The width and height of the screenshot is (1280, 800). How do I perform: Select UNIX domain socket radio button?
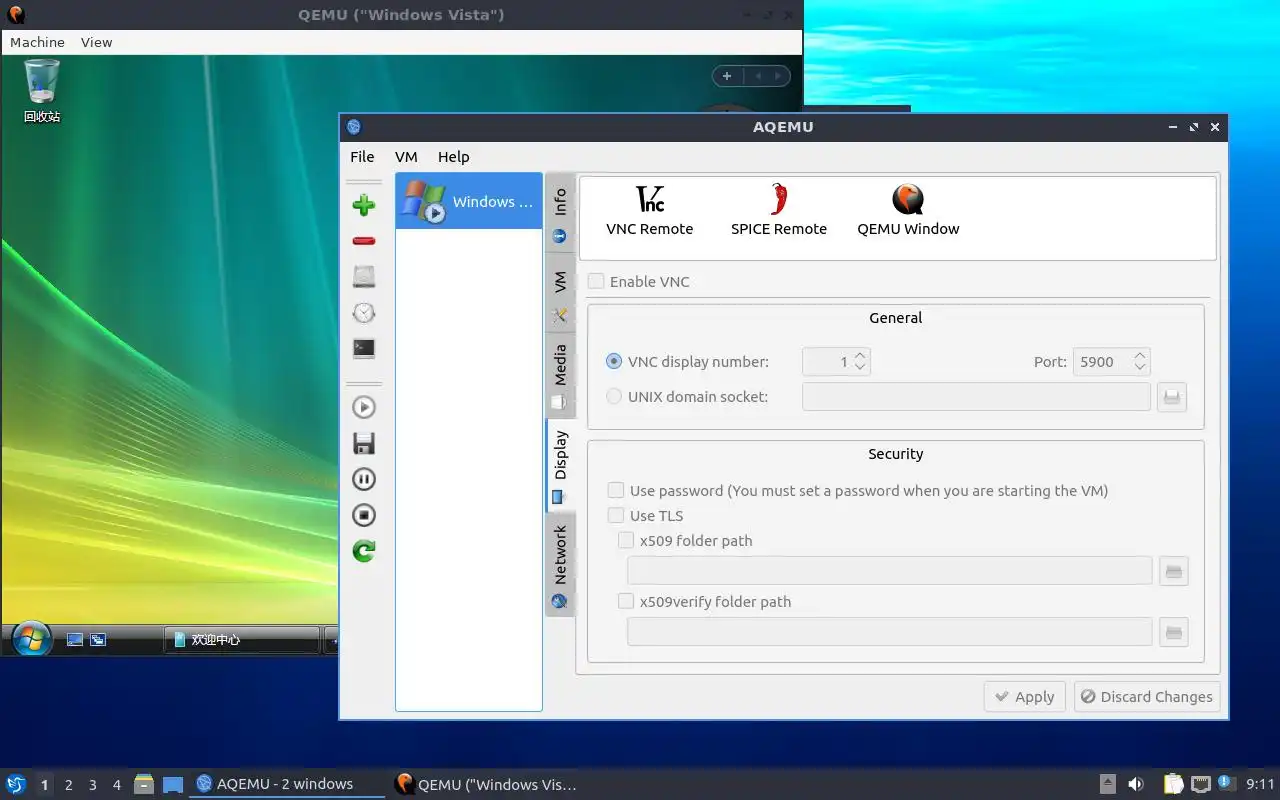coord(614,396)
